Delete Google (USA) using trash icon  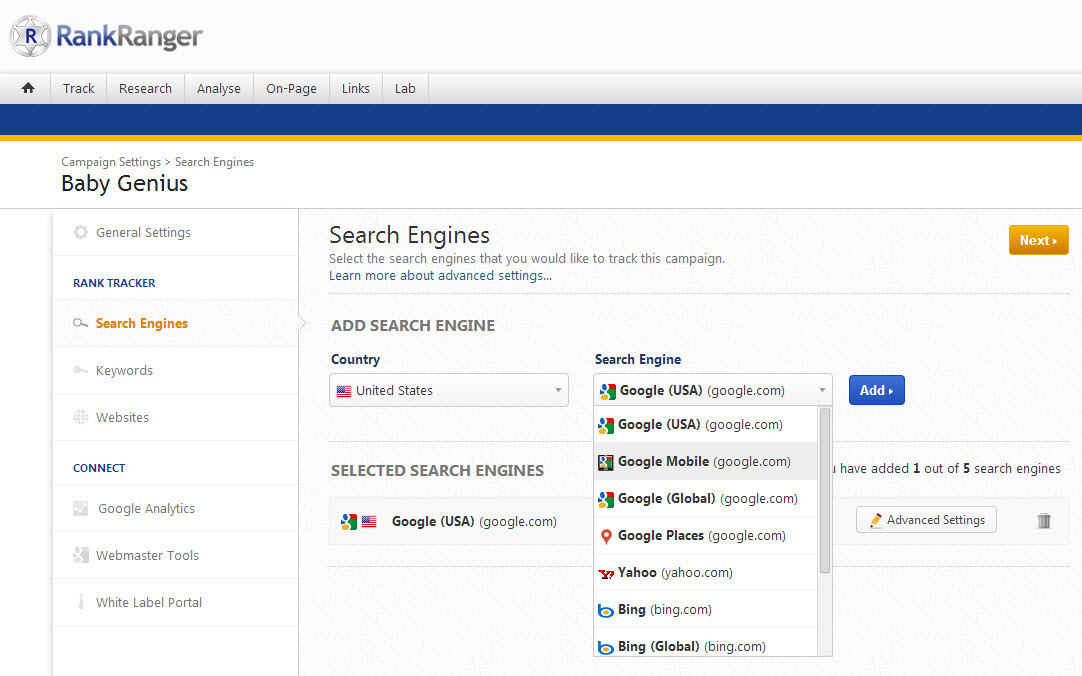coord(1044,521)
